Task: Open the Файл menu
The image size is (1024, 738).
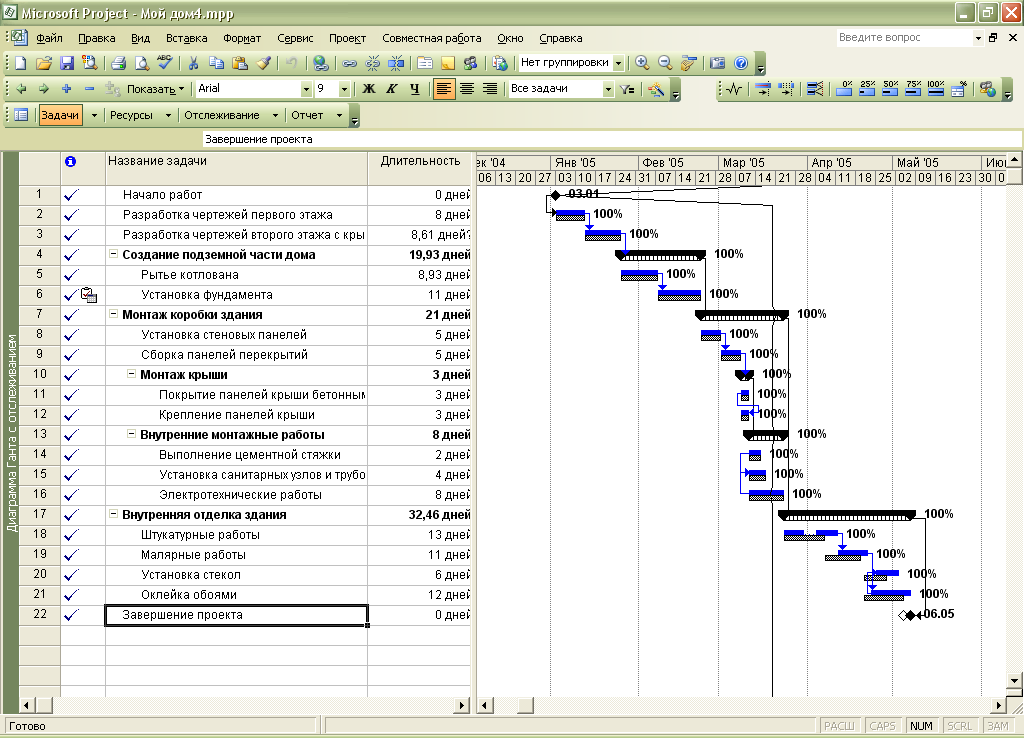Action: pyautogui.click(x=50, y=39)
